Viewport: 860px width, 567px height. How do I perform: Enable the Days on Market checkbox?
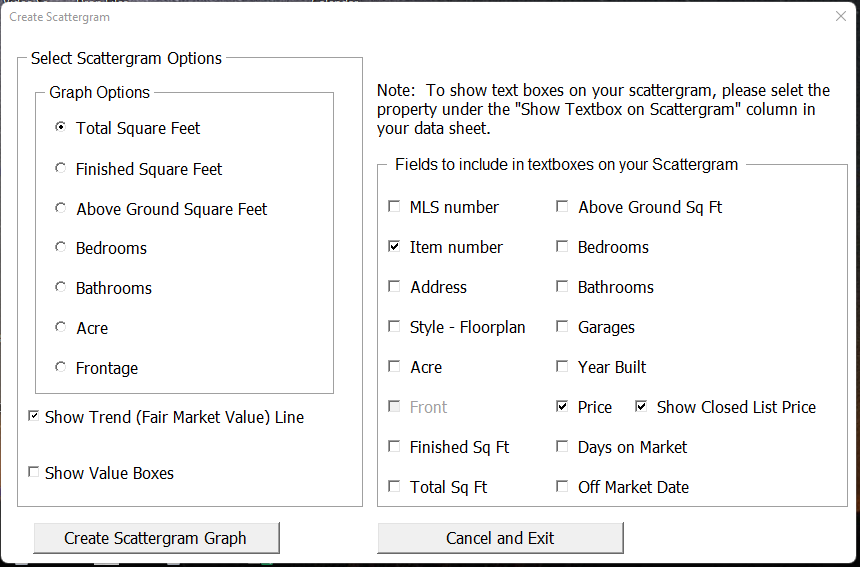[x=562, y=447]
